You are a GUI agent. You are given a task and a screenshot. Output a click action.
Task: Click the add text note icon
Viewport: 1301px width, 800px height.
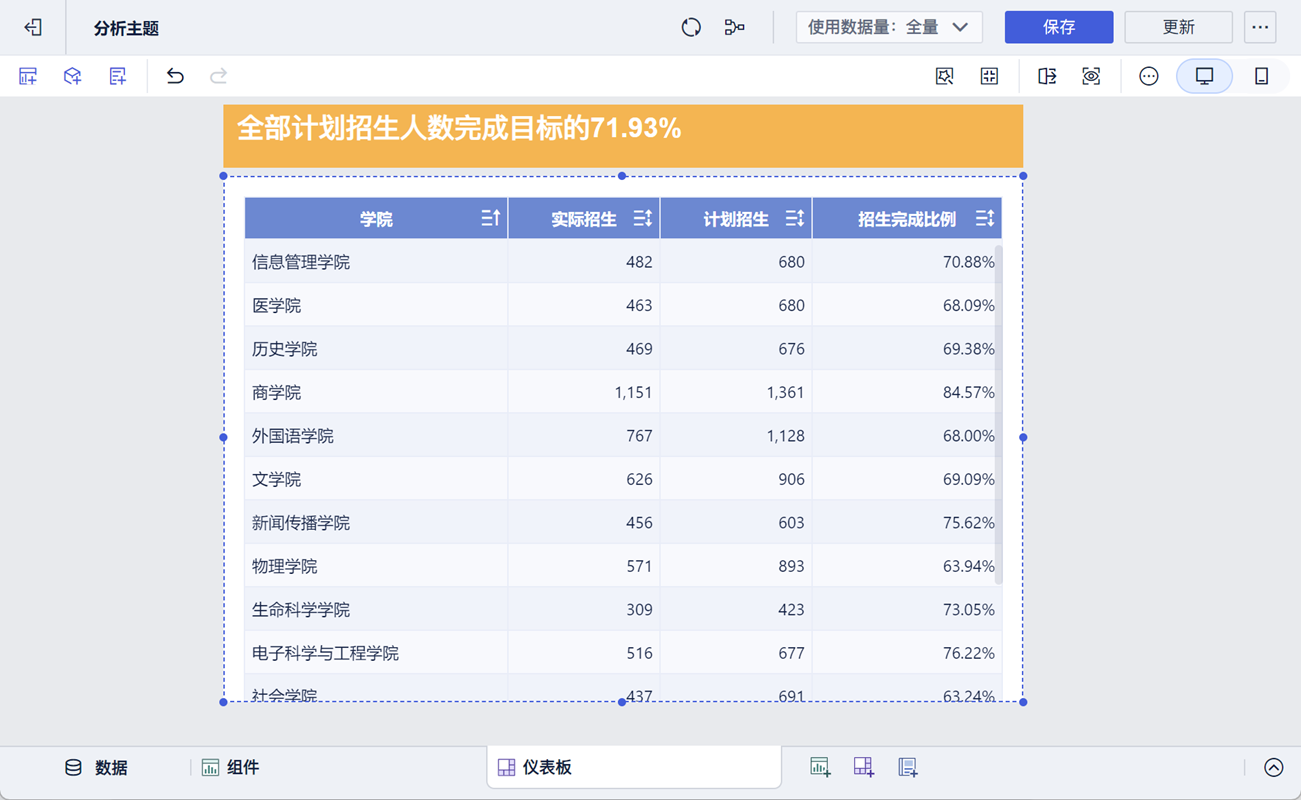coord(117,76)
